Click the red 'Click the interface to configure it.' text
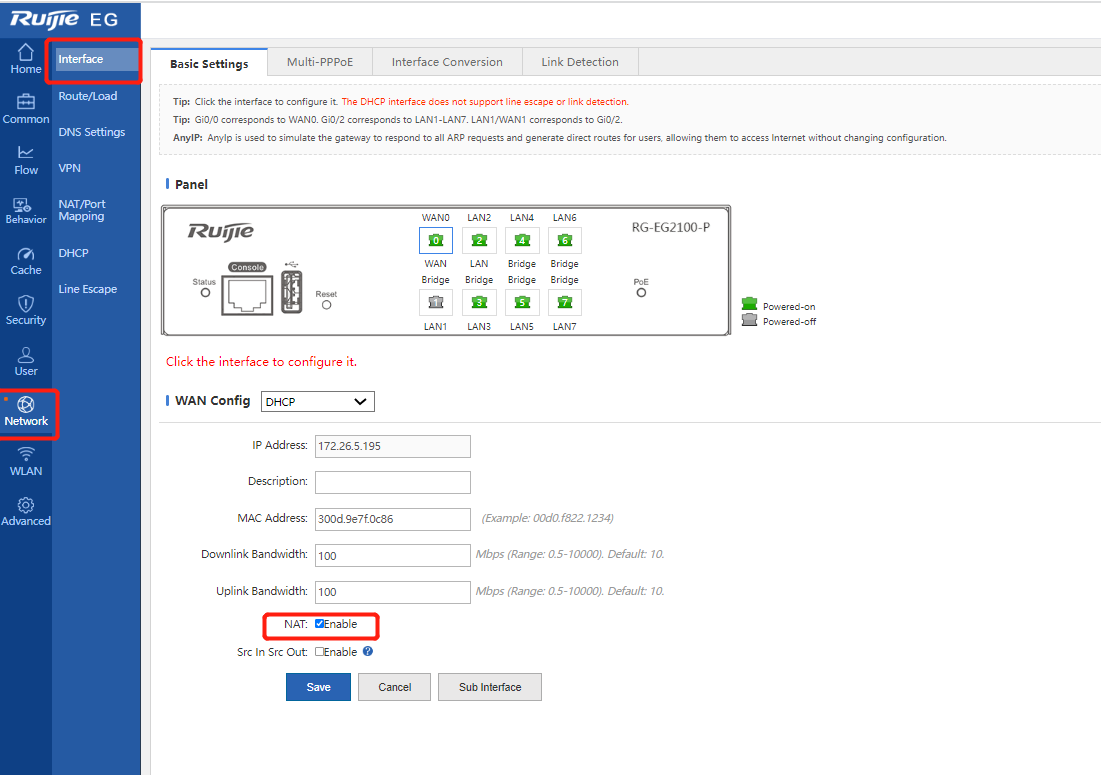 [261, 362]
